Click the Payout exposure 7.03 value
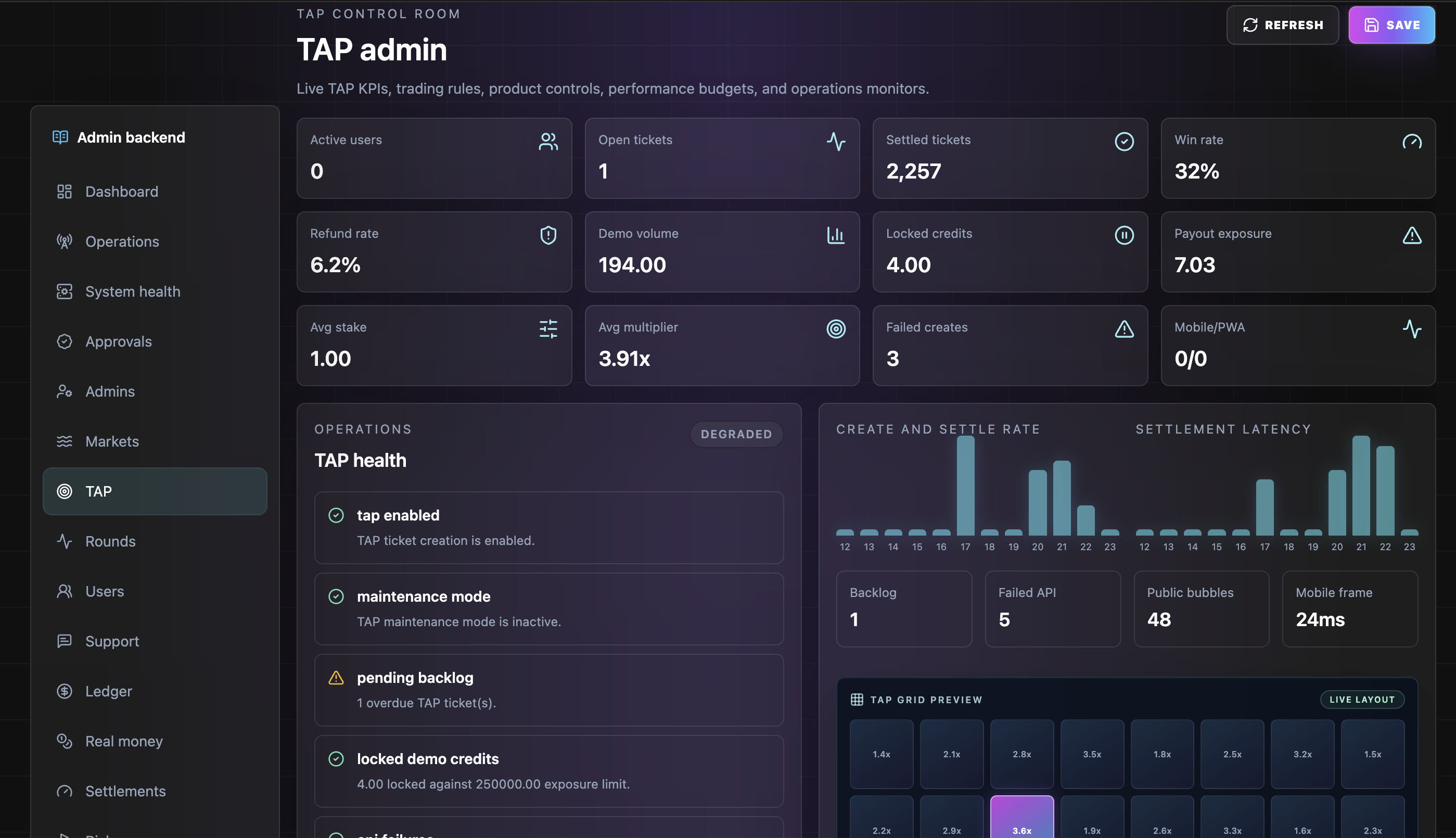The image size is (1456, 838). [1194, 265]
